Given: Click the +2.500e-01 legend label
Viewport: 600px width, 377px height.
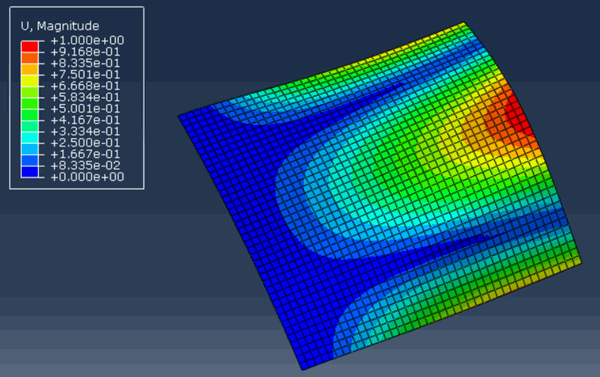Looking at the screenshot, I should click(85, 143).
